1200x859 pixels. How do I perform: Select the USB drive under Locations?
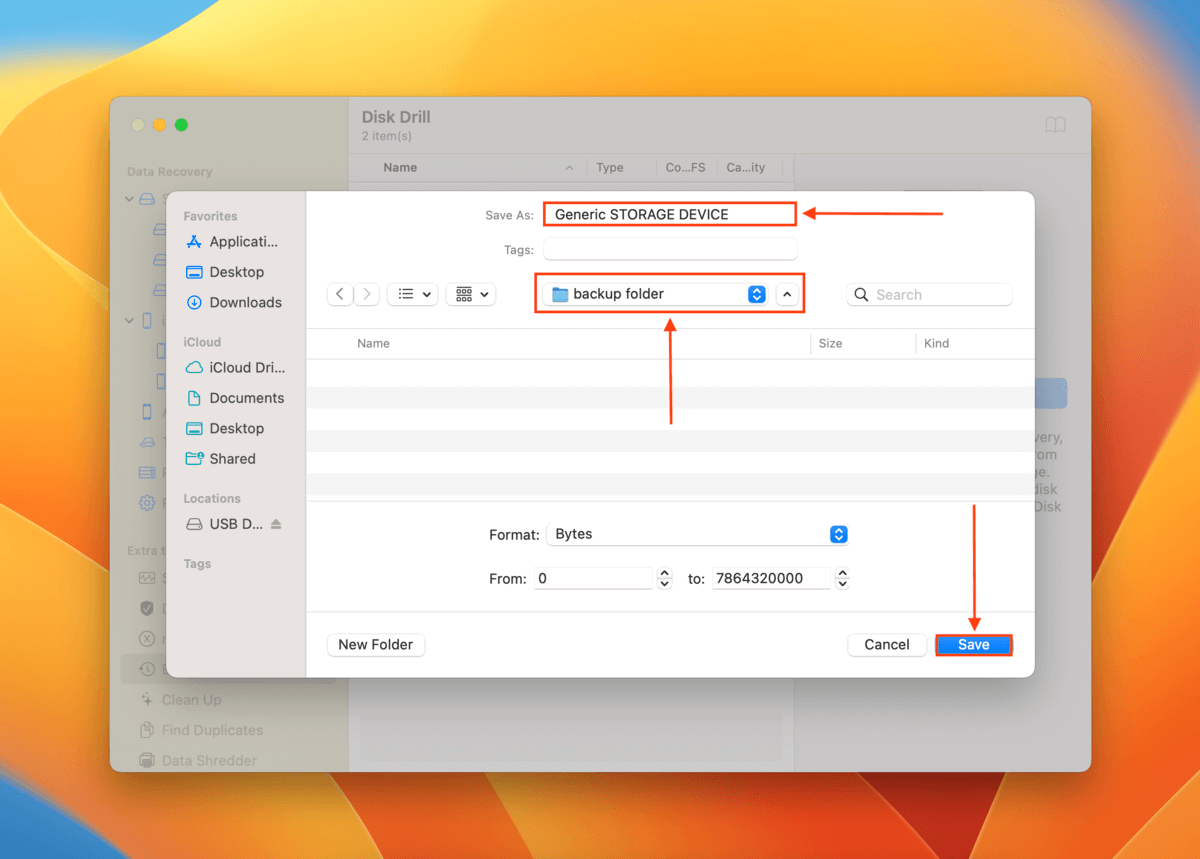pos(225,524)
